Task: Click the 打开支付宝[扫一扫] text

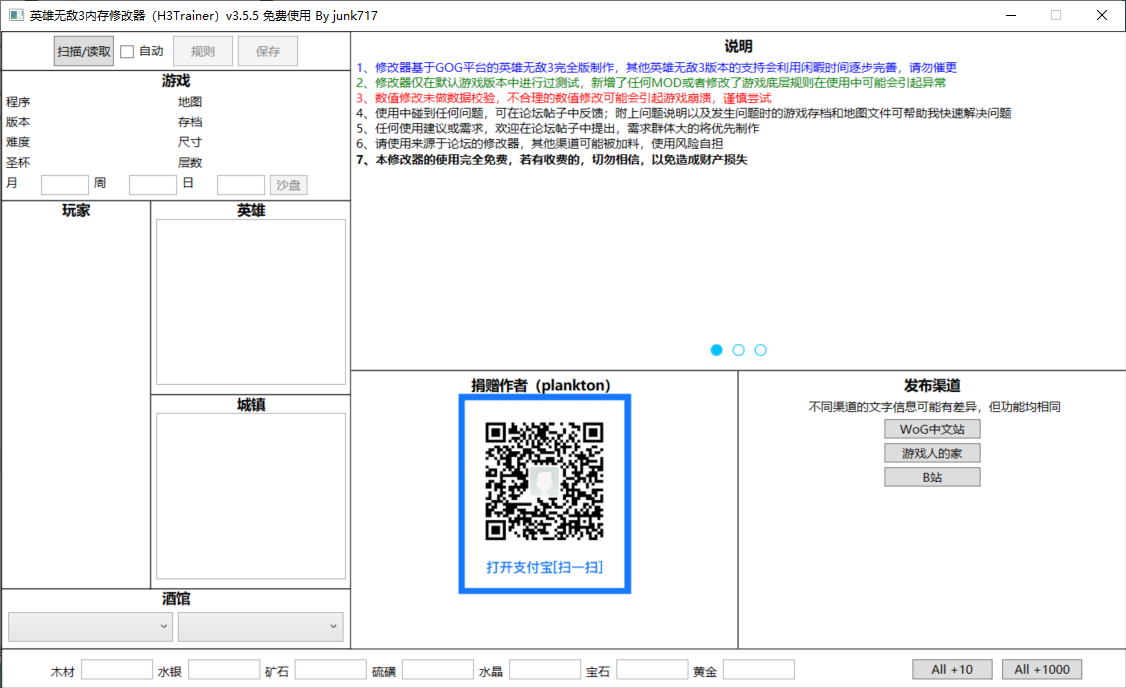Action: 544,567
